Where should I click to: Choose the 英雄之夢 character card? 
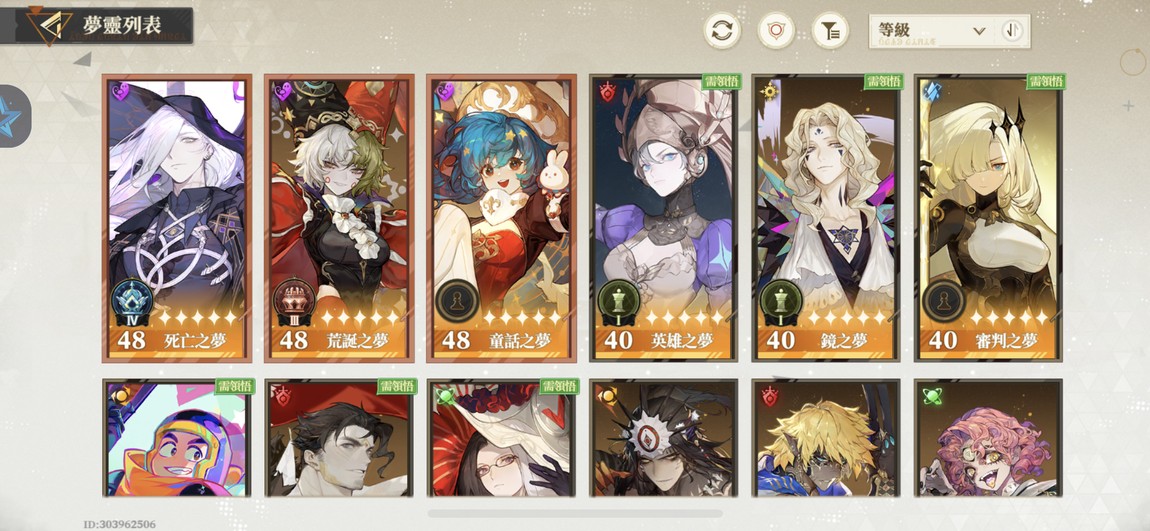663,218
